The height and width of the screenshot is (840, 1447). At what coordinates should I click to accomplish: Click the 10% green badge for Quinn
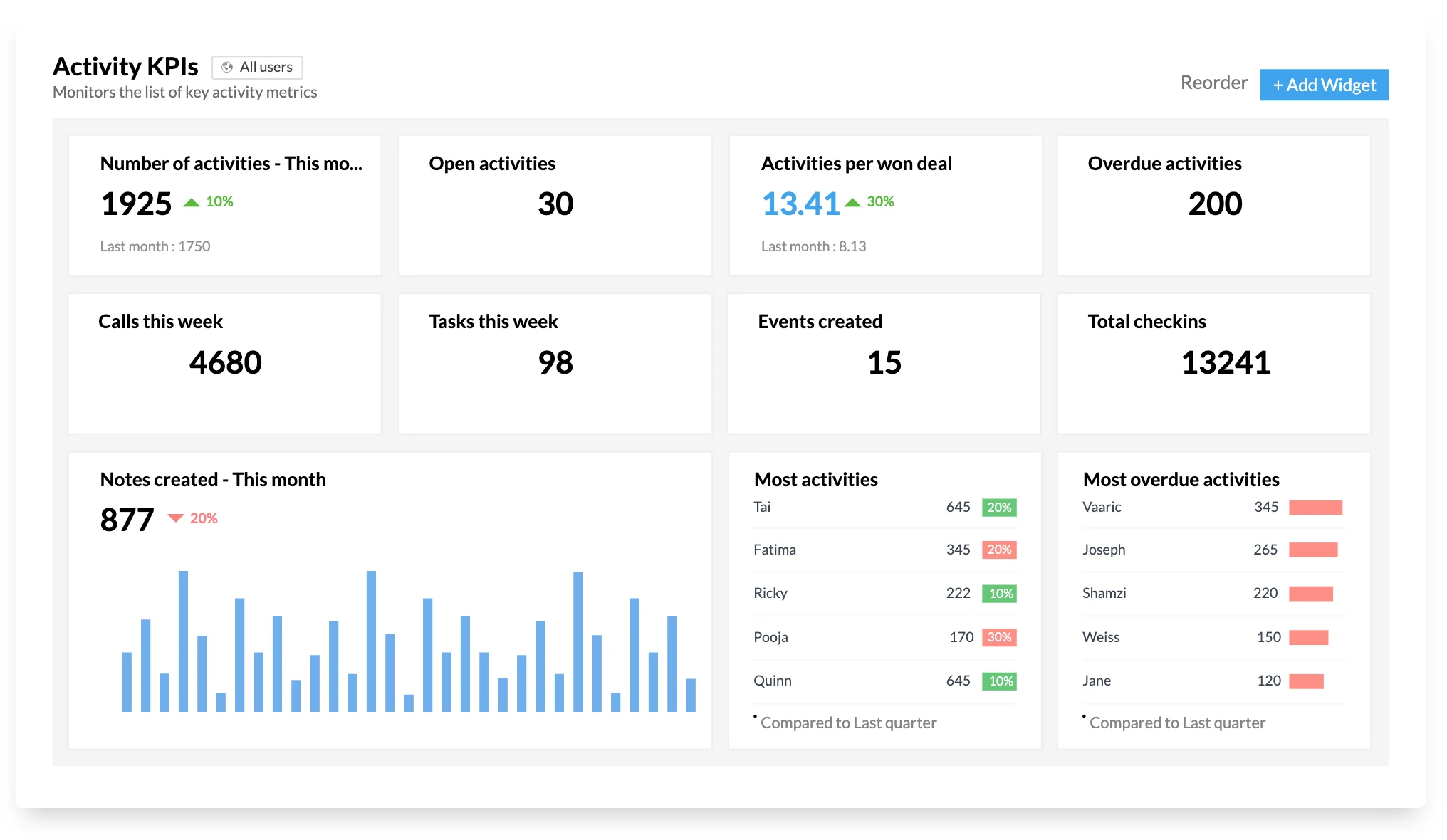click(x=999, y=681)
